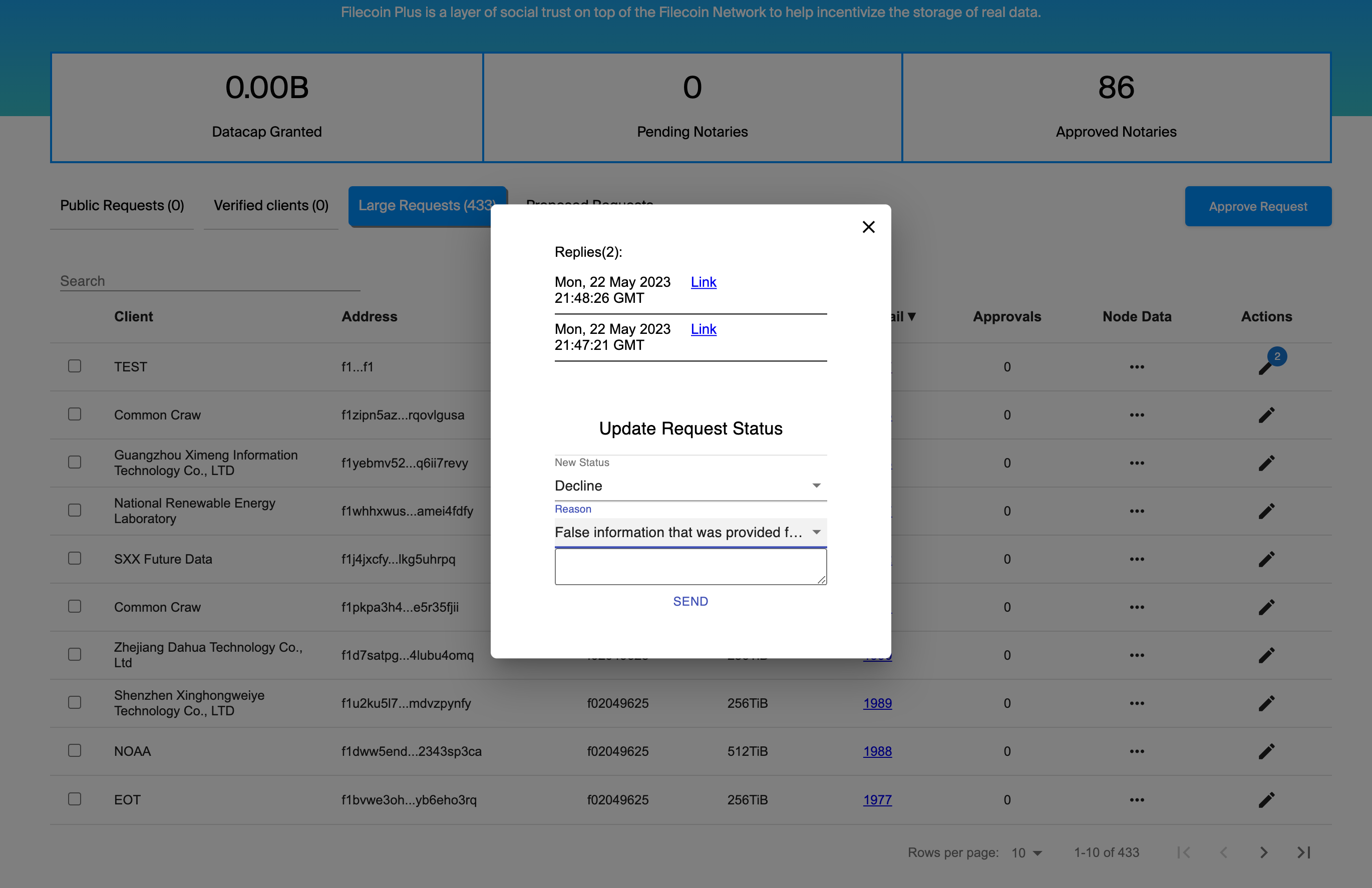
Task: Jump to the first page of results
Action: pyautogui.click(x=1185, y=852)
